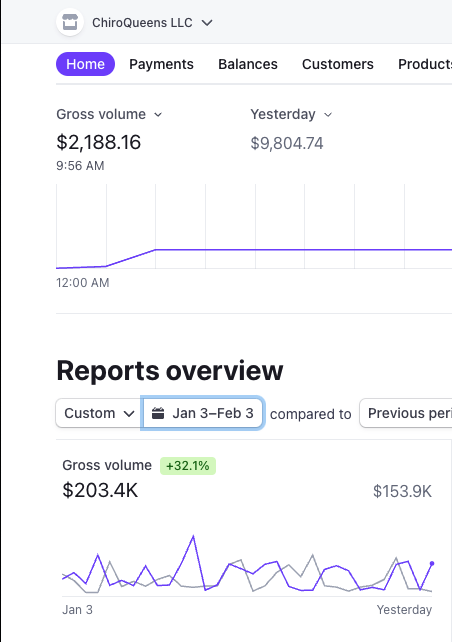Image resolution: width=452 pixels, height=642 pixels.
Task: Click the Reports overview heading
Action: tap(170, 371)
